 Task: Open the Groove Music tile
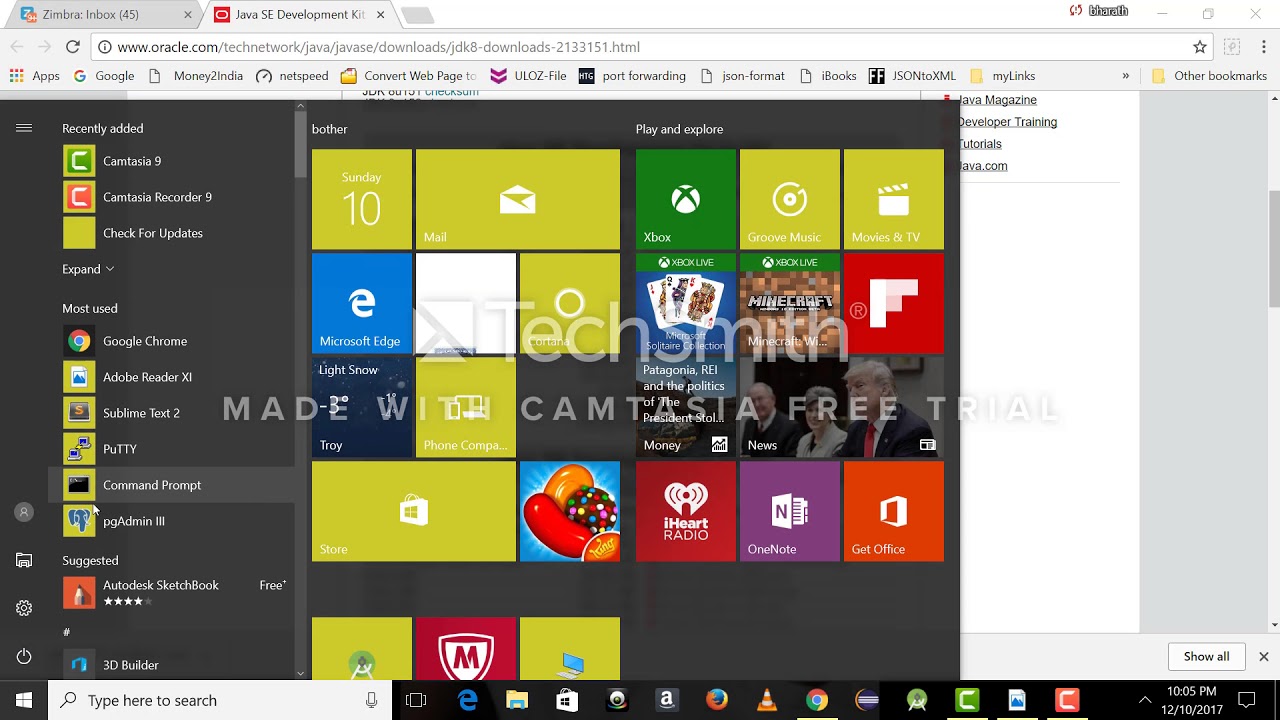coord(790,199)
